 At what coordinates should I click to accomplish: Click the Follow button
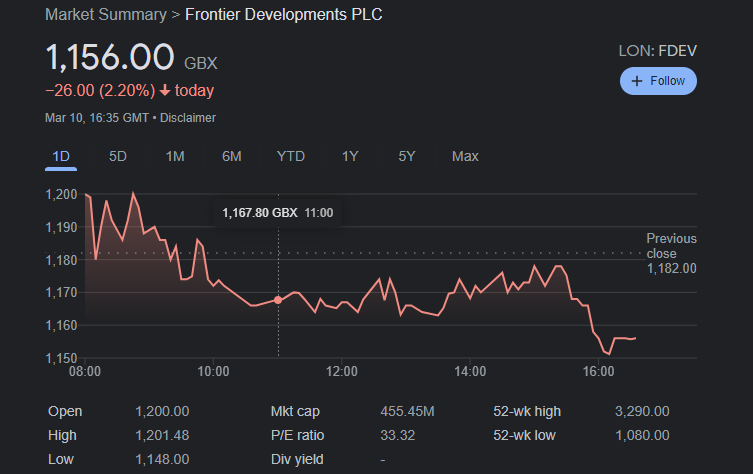coord(658,81)
